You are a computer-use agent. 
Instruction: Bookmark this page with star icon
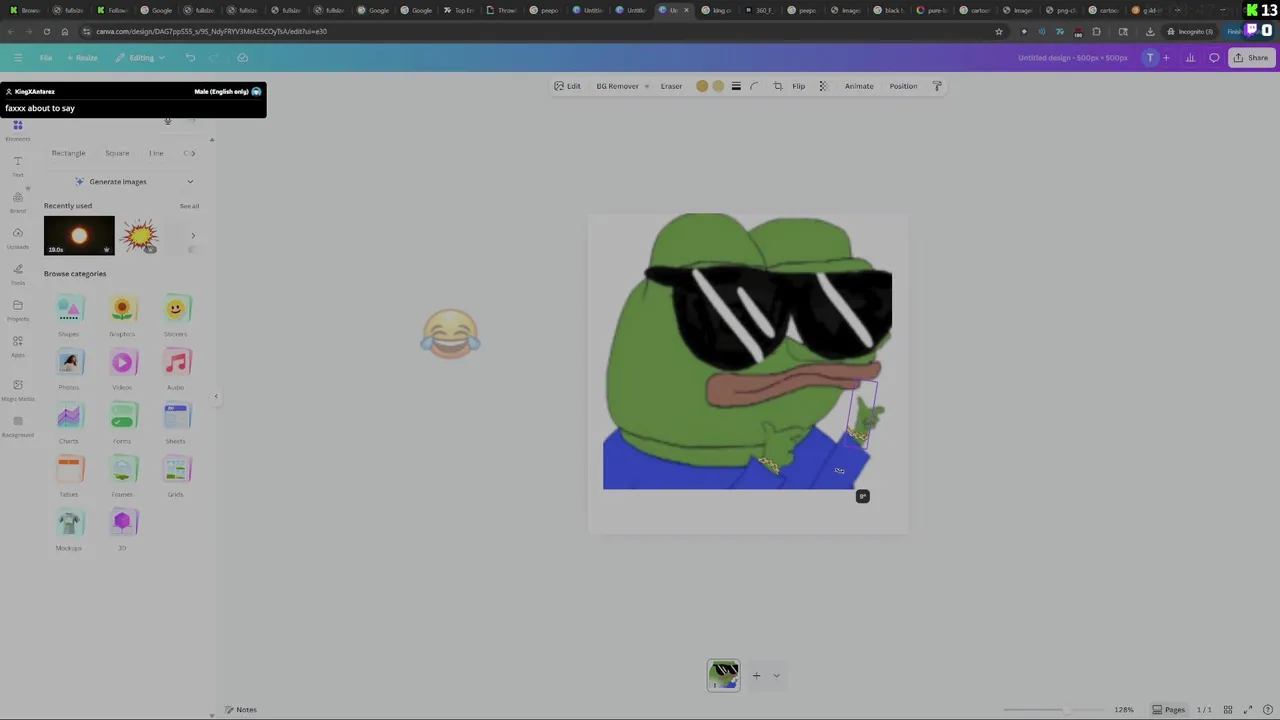click(x=998, y=32)
